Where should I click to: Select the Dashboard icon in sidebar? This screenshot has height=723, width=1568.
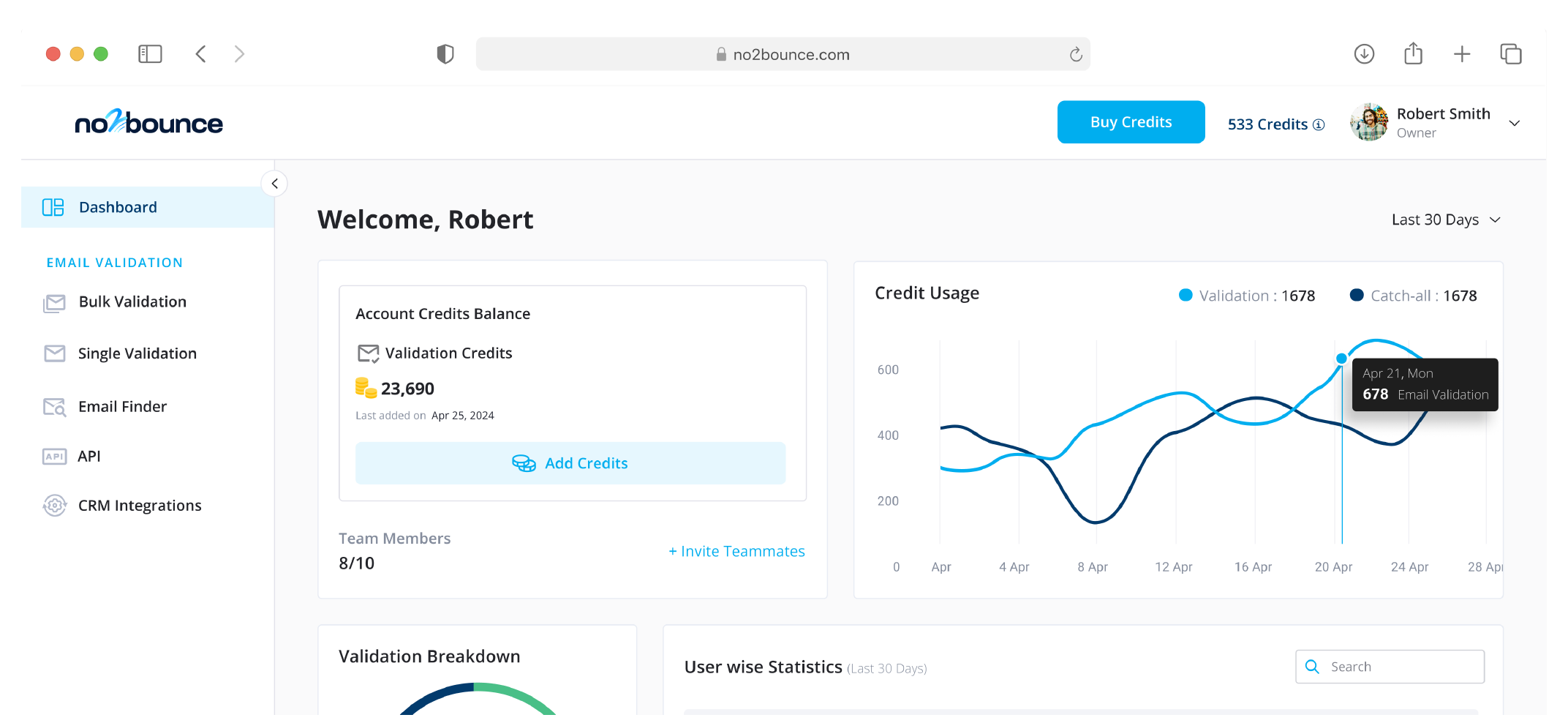(53, 207)
